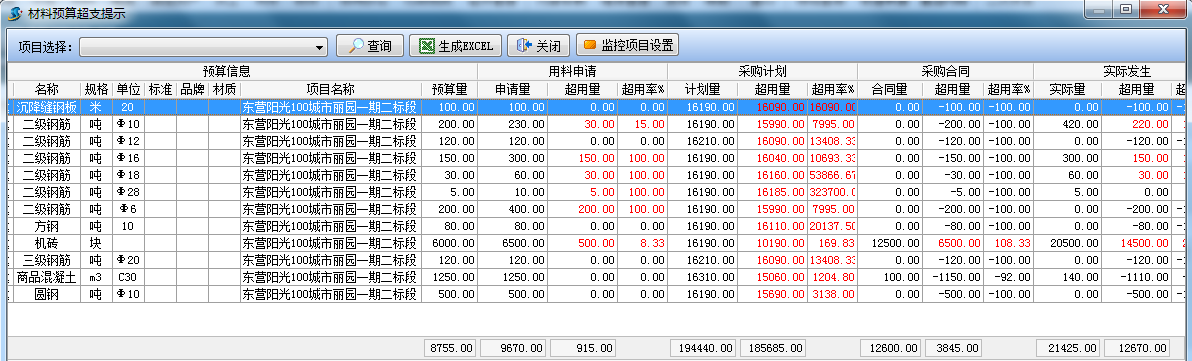Click the 8.33 overuse rate cell
The image size is (1192, 361).
pos(642,243)
